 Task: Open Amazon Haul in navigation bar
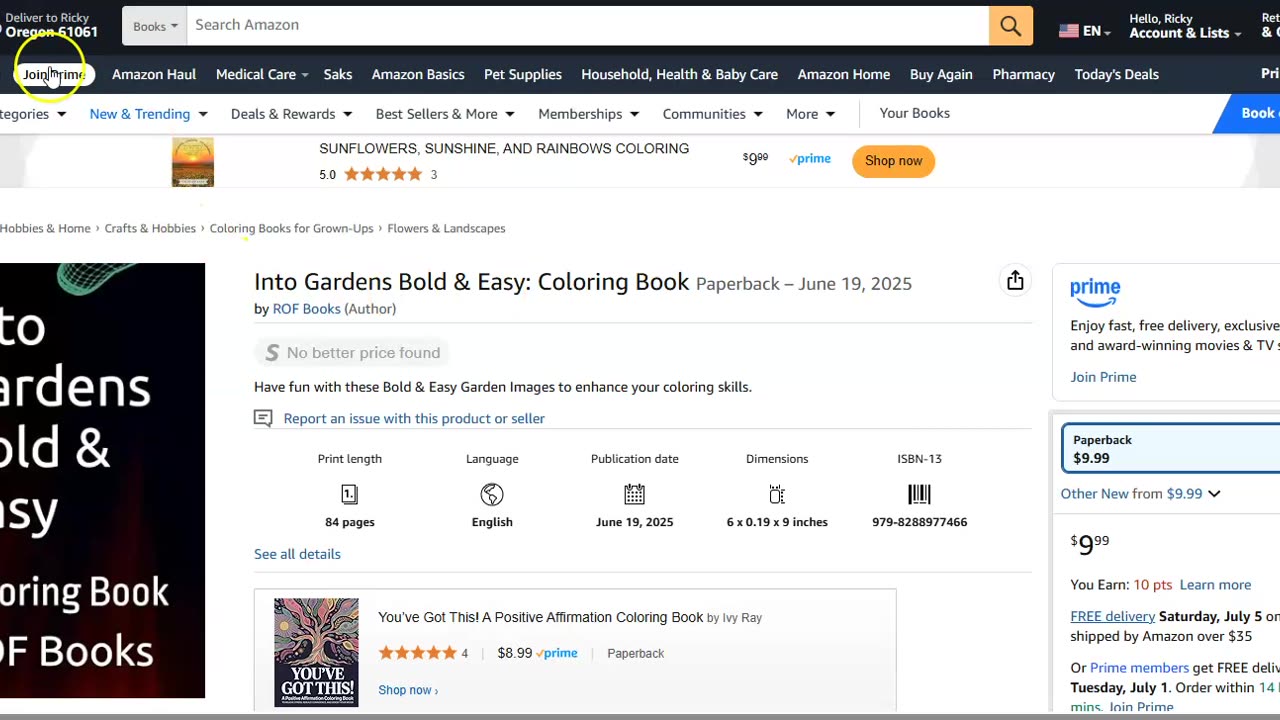(x=154, y=74)
